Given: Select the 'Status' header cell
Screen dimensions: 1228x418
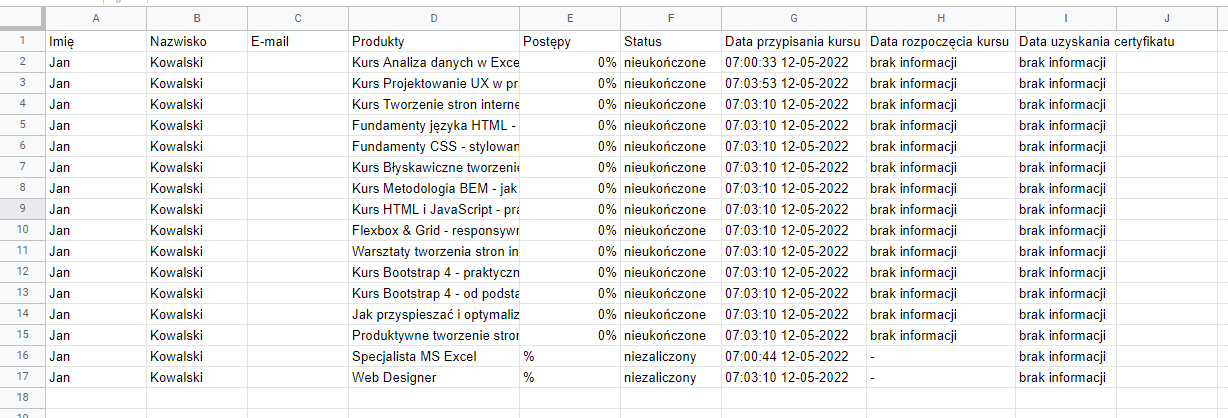Looking at the screenshot, I should [x=670, y=41].
